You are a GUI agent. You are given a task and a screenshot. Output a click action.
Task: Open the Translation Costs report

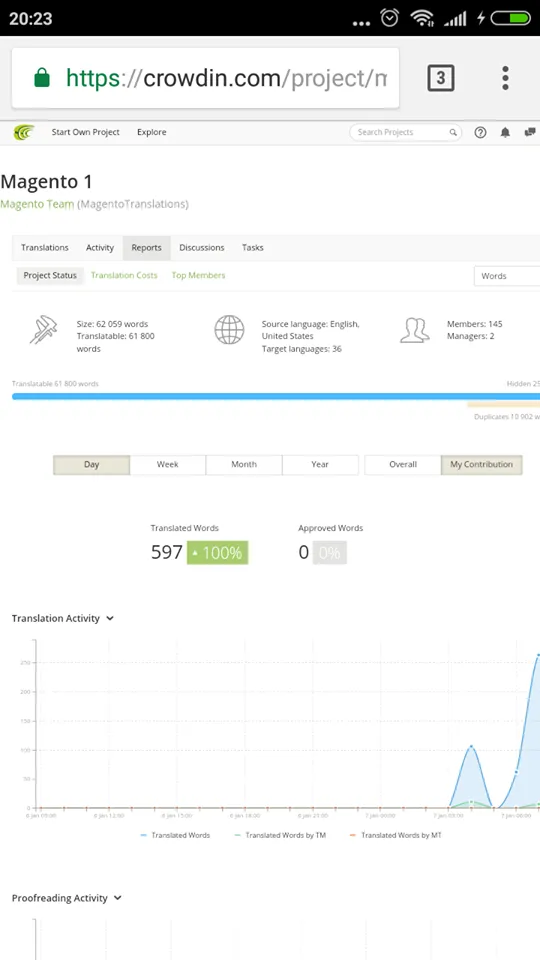[124, 276]
